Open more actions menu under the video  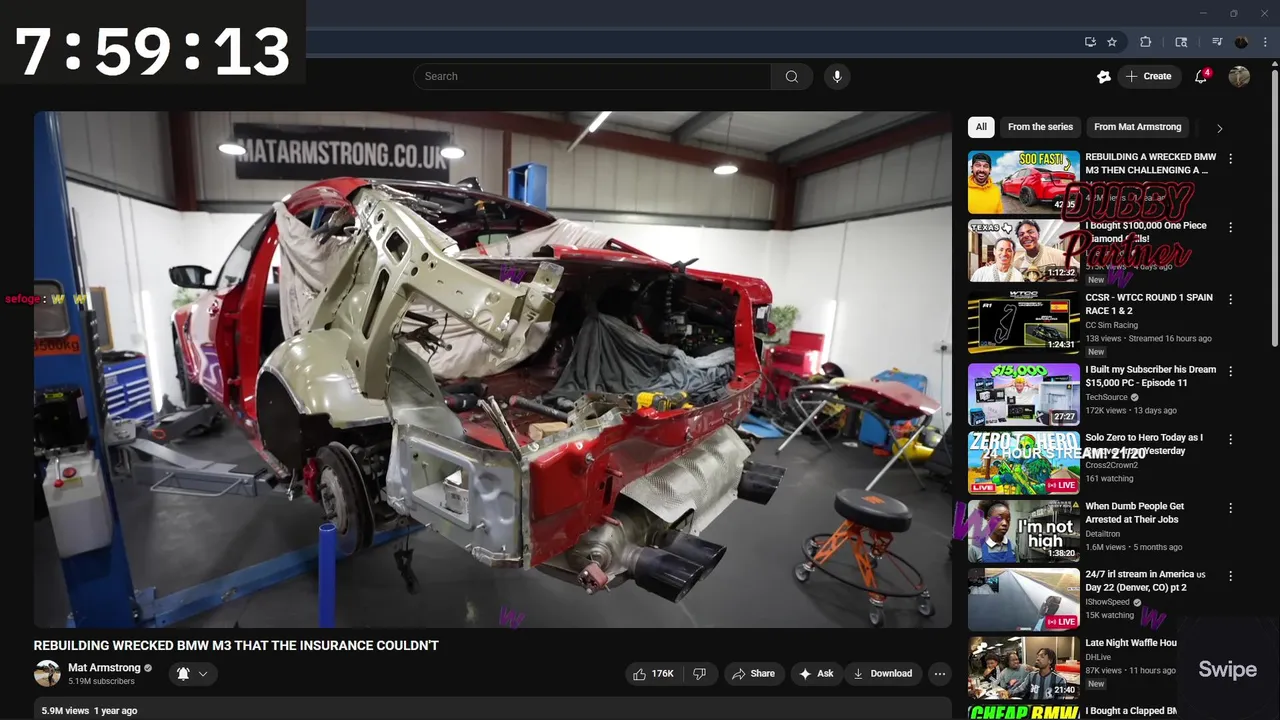coord(939,674)
